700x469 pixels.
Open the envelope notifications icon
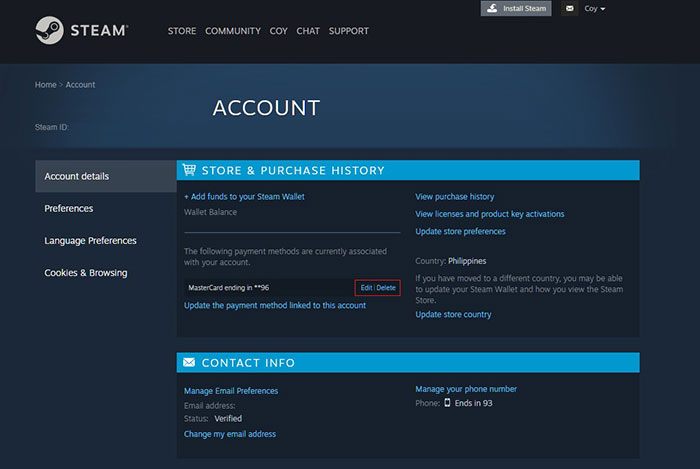(569, 9)
